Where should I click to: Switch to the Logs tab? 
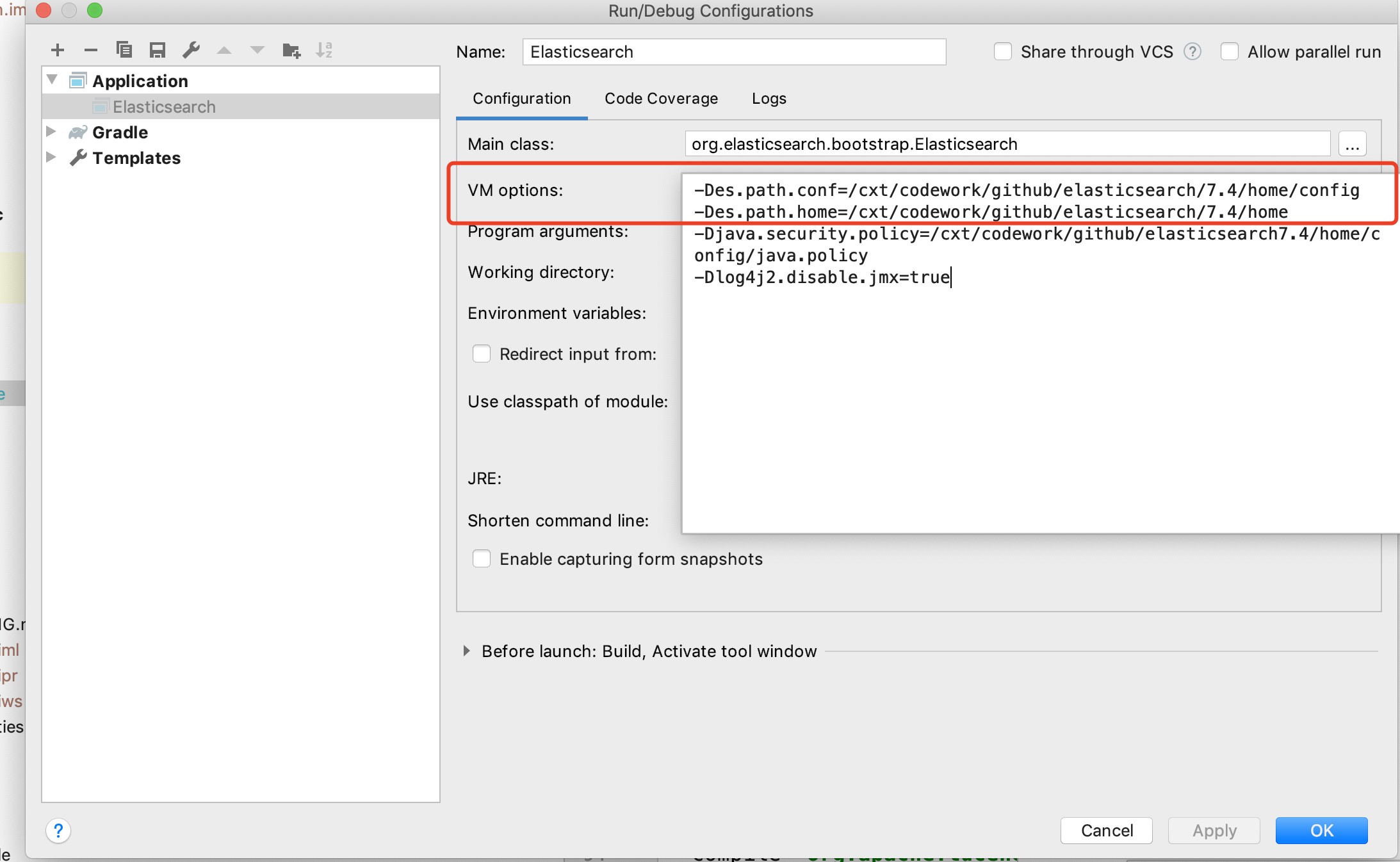768,97
